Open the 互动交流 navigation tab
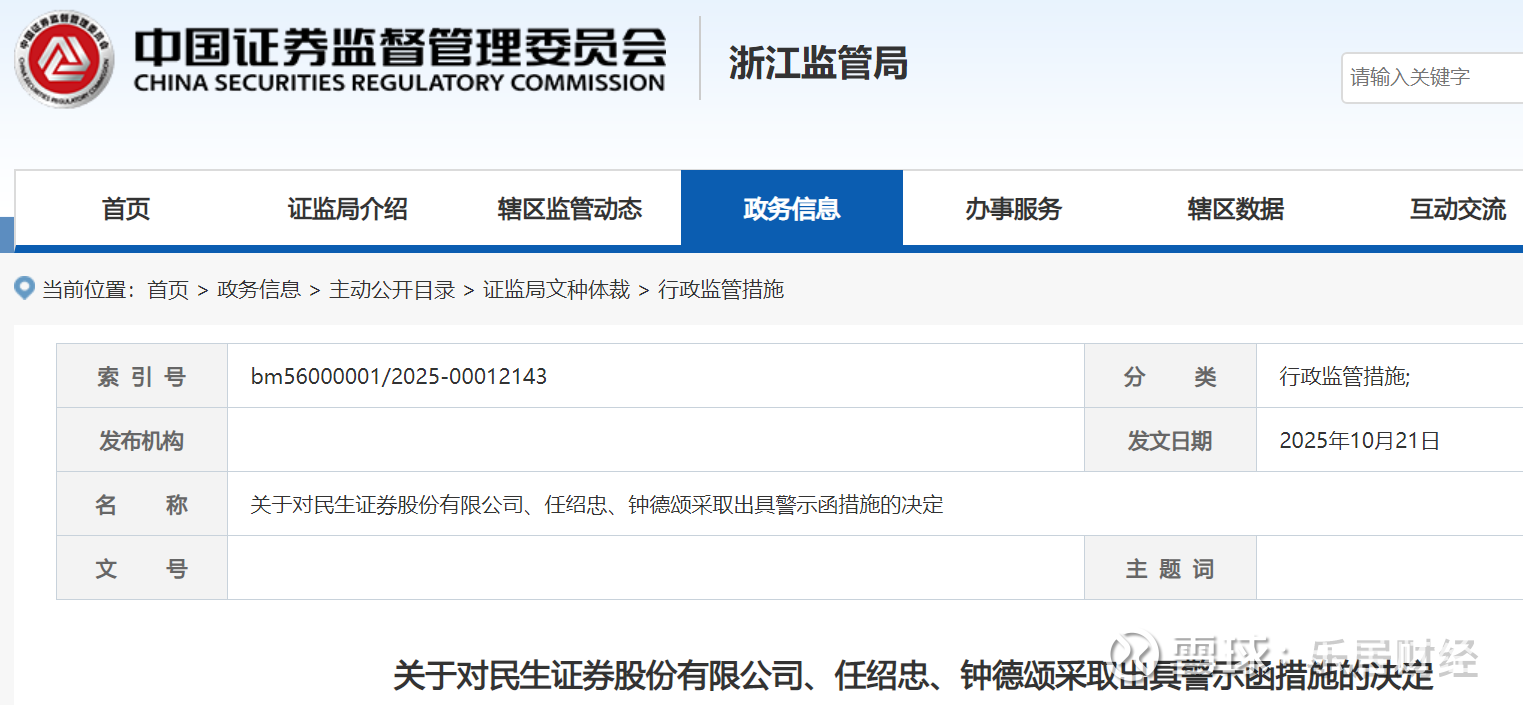The height and width of the screenshot is (705, 1523). click(1458, 209)
